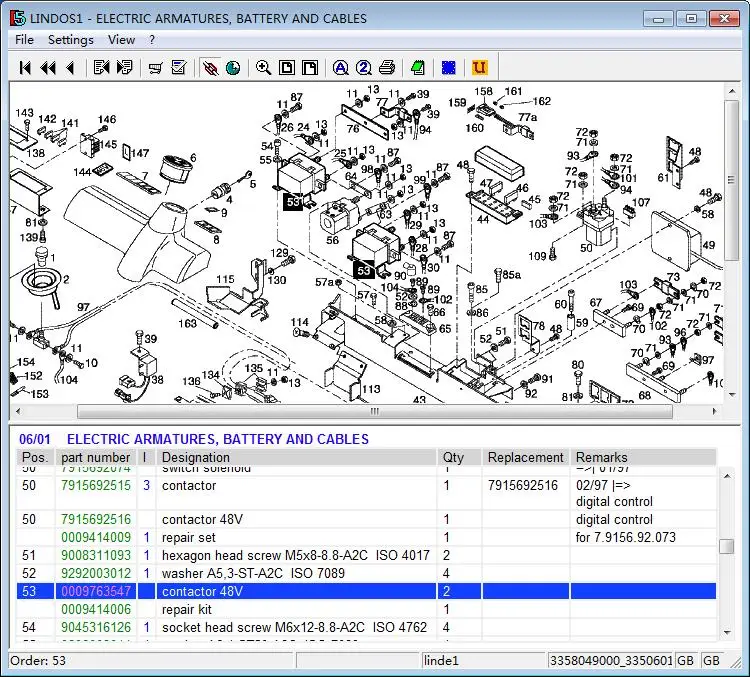
Task: Click the search 2 magnifier icon
Action: click(x=364, y=68)
